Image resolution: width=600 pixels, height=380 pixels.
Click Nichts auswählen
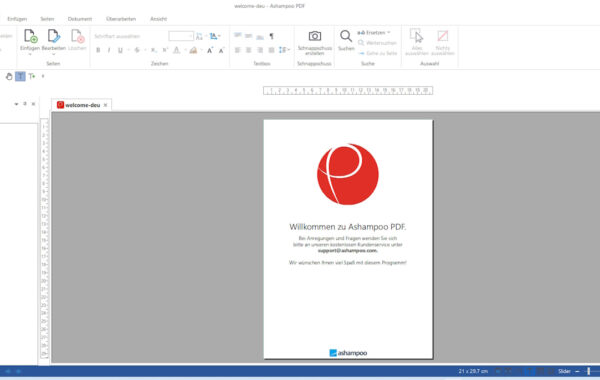(443, 42)
